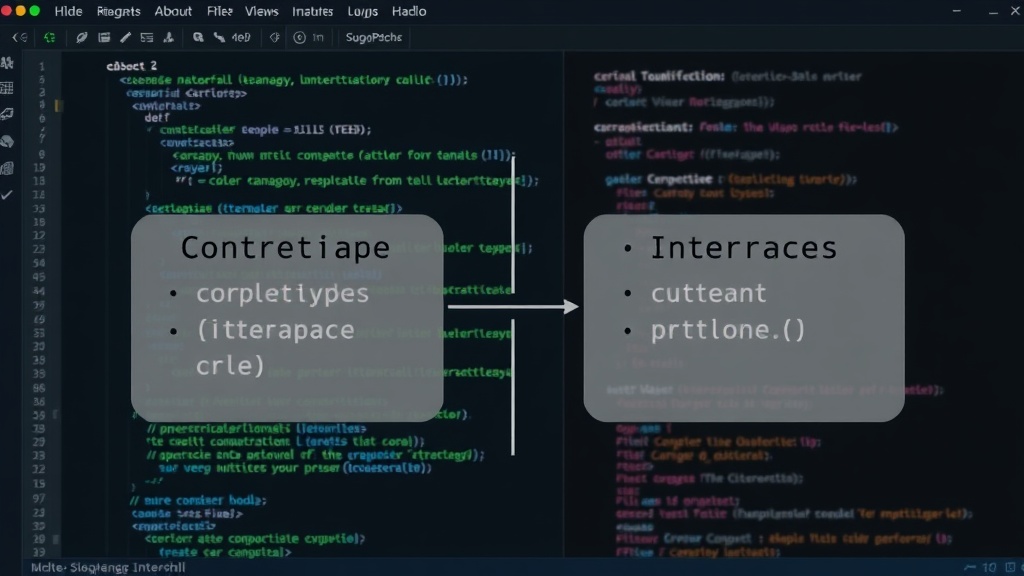1024x576 pixels.
Task: Click the checkmark icon in the left sidebar
Action: 7,195
